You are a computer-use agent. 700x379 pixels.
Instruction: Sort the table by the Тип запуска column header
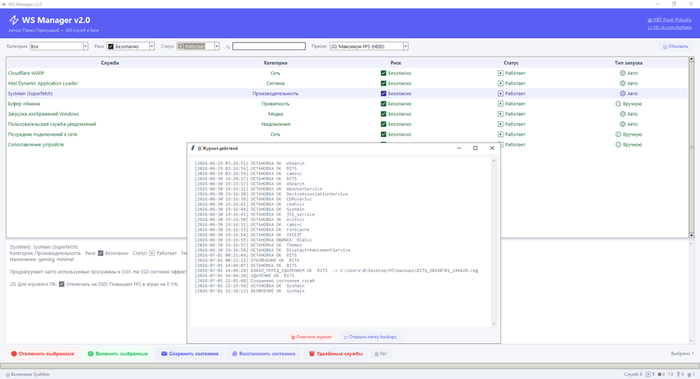[x=628, y=63]
